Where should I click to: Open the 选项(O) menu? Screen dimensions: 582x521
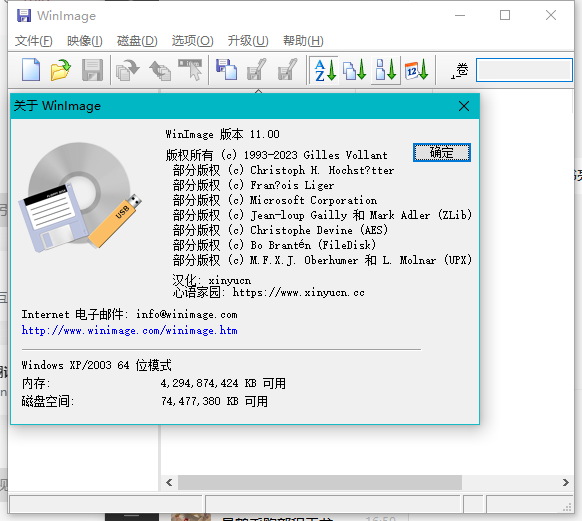click(x=193, y=40)
